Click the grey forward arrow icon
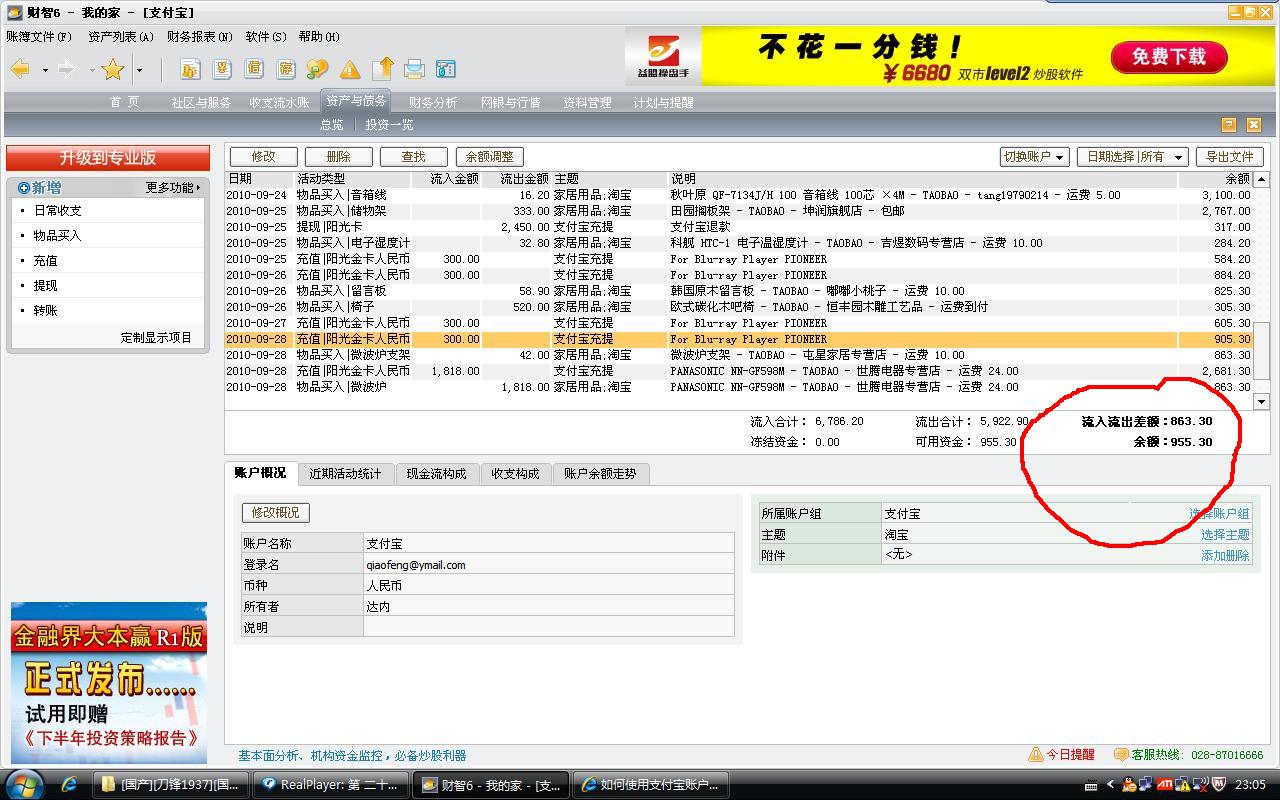This screenshot has height=800, width=1280. click(67, 69)
